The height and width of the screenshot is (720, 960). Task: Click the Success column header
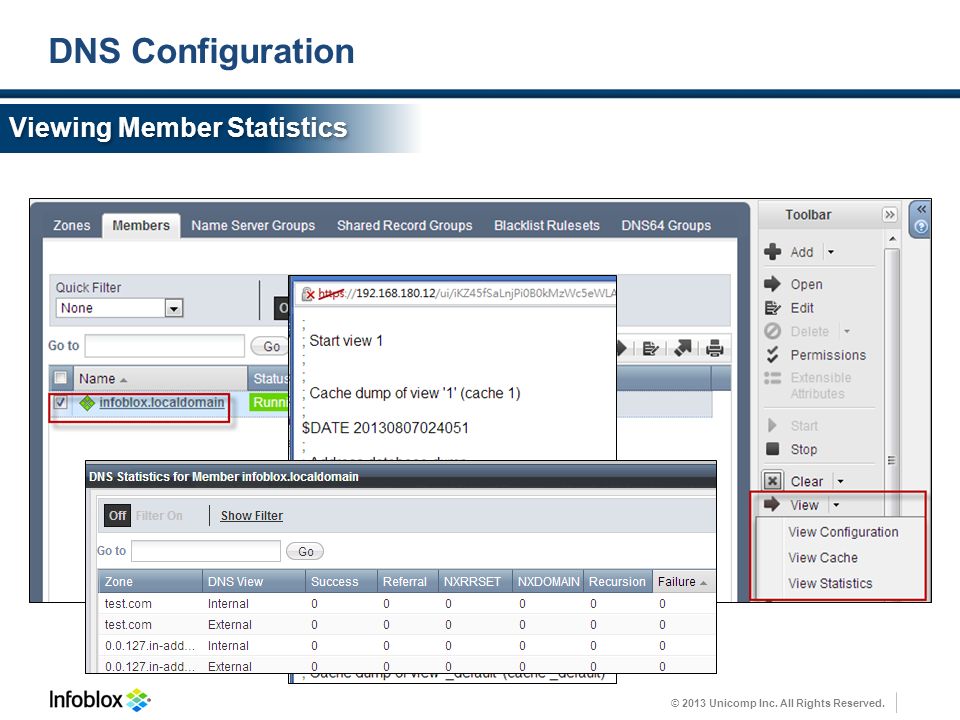(x=341, y=582)
